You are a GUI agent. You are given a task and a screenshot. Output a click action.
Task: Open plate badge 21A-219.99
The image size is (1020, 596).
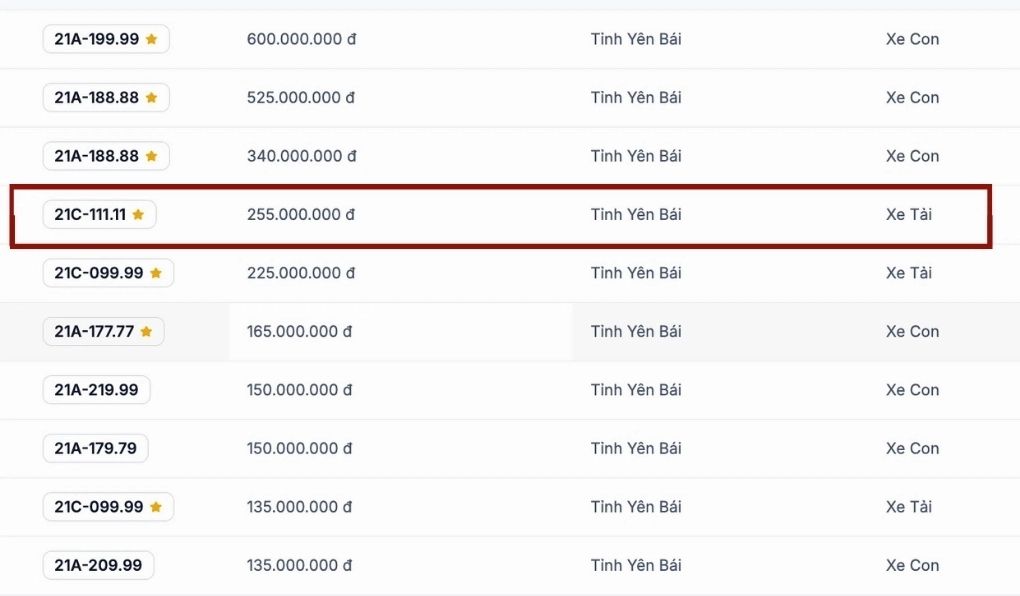[x=96, y=390]
